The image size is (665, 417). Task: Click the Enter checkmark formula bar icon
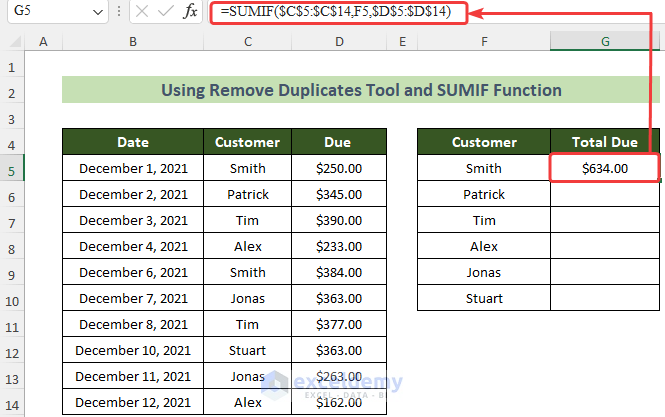point(162,13)
